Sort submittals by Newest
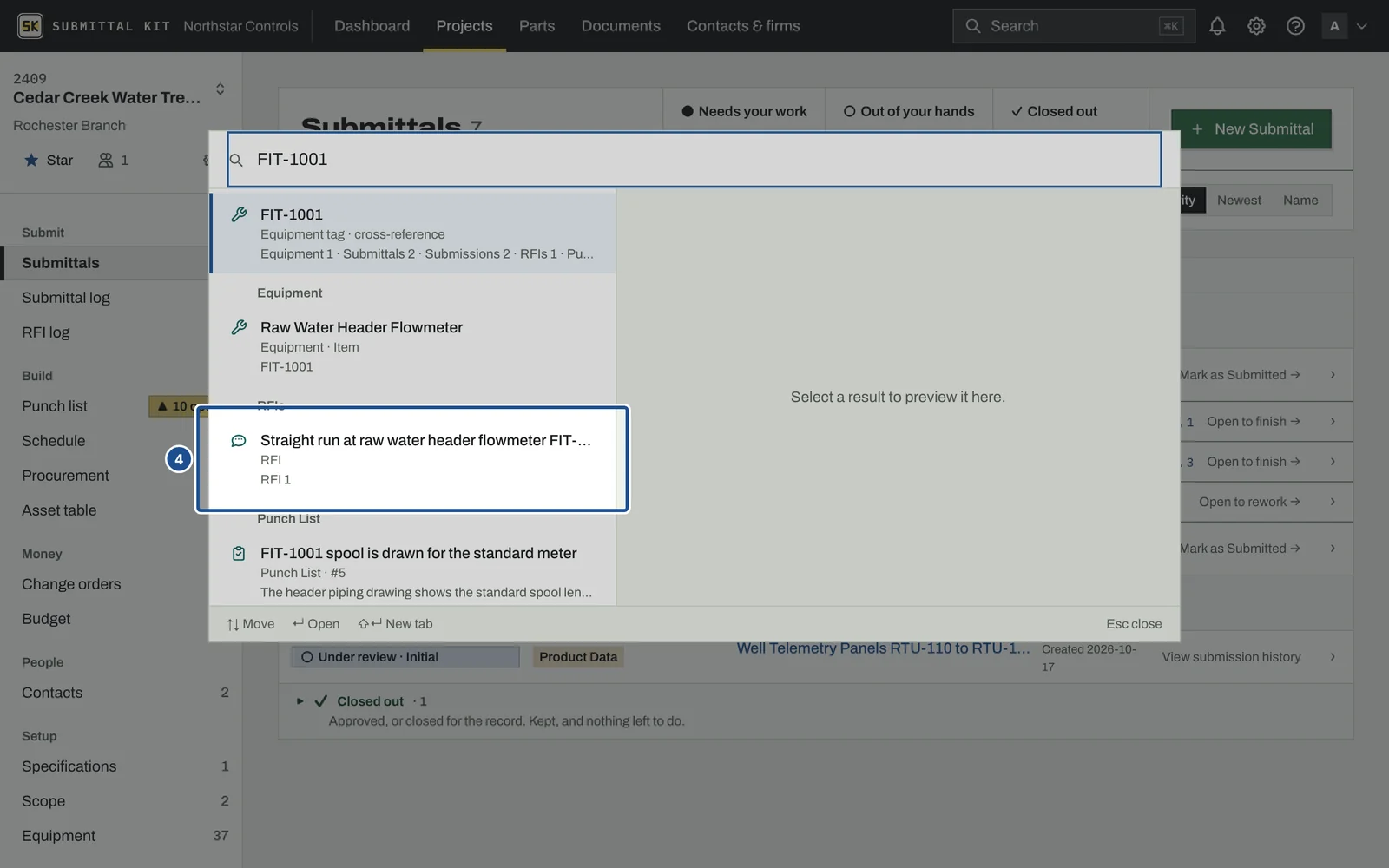This screenshot has height=868, width=1389. 1239,201
